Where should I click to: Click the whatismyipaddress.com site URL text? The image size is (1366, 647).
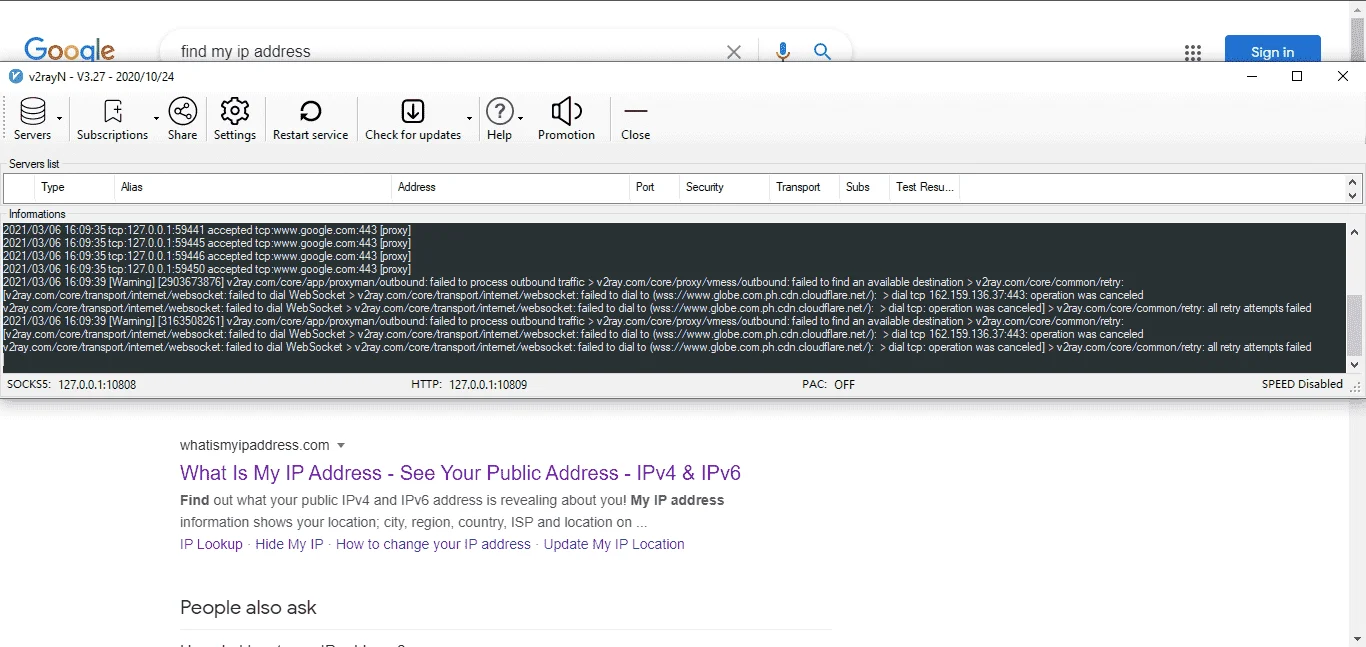[254, 445]
